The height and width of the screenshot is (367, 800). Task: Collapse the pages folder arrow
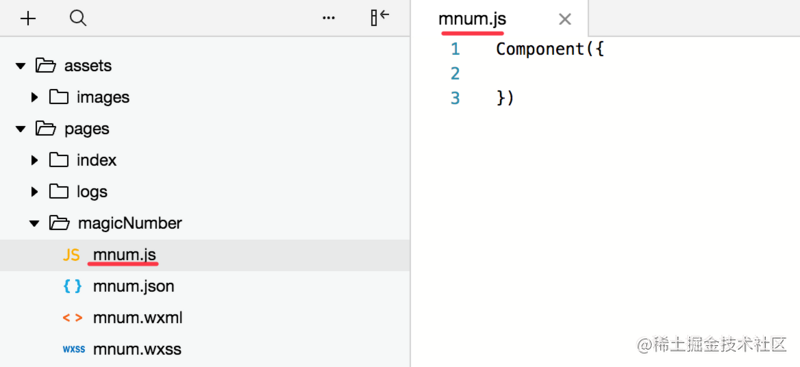coord(20,129)
